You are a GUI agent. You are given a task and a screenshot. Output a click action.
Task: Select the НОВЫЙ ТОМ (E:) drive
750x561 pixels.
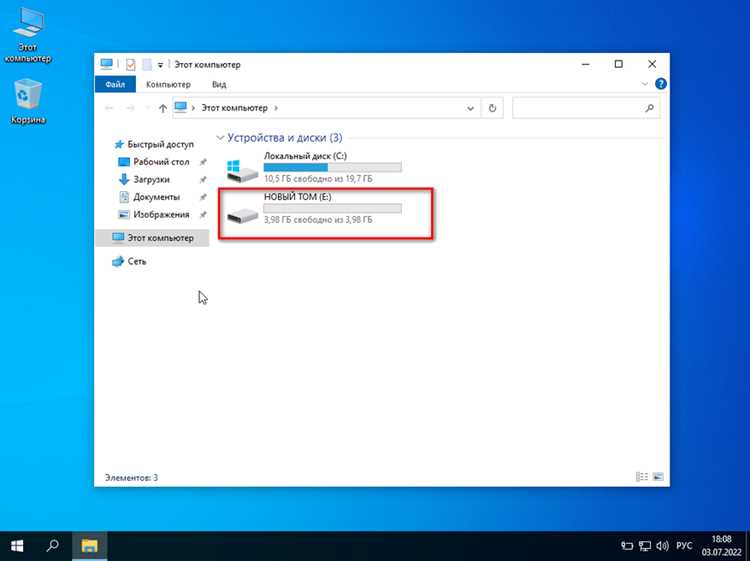point(314,209)
